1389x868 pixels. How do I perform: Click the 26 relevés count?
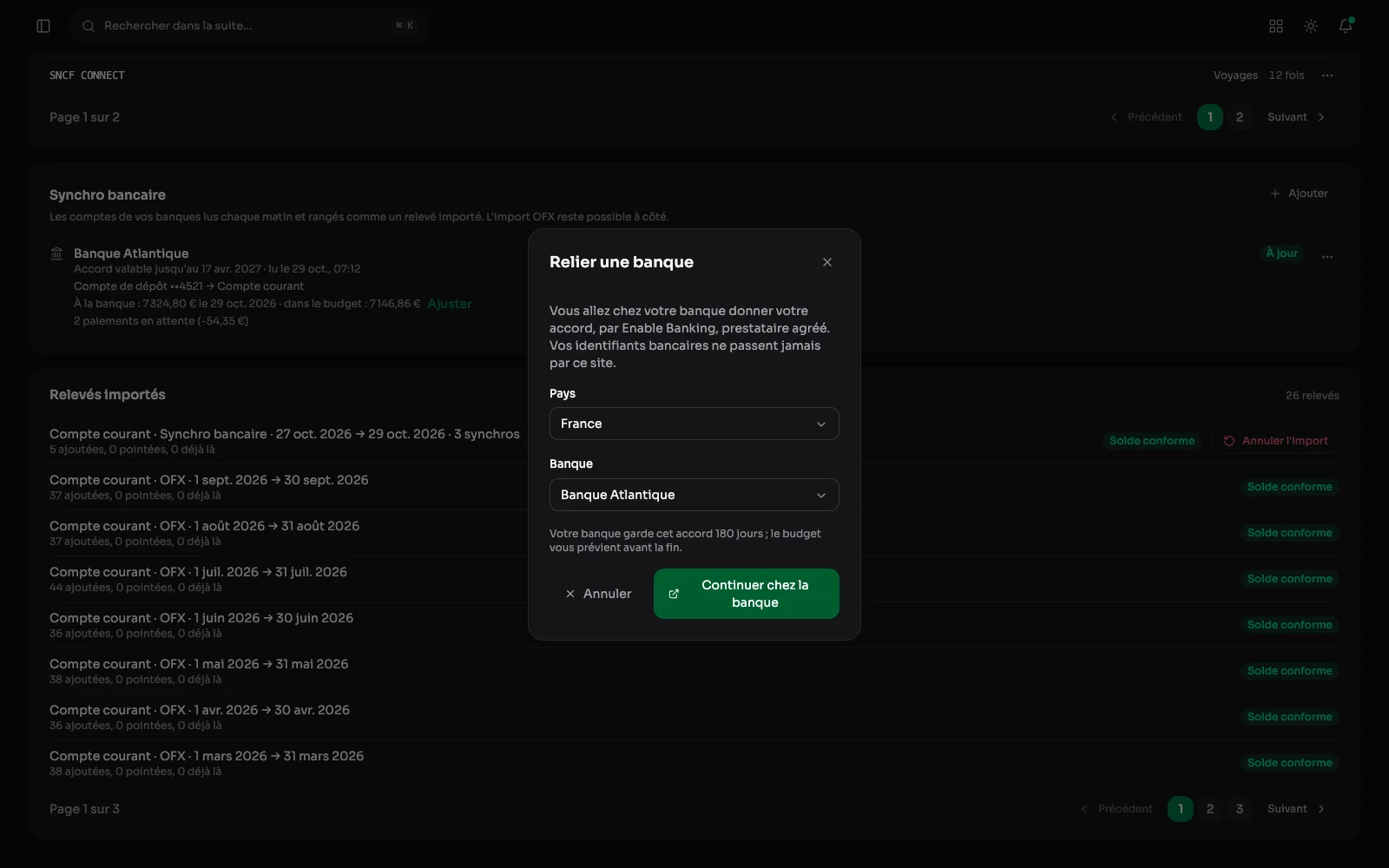[x=1313, y=396]
